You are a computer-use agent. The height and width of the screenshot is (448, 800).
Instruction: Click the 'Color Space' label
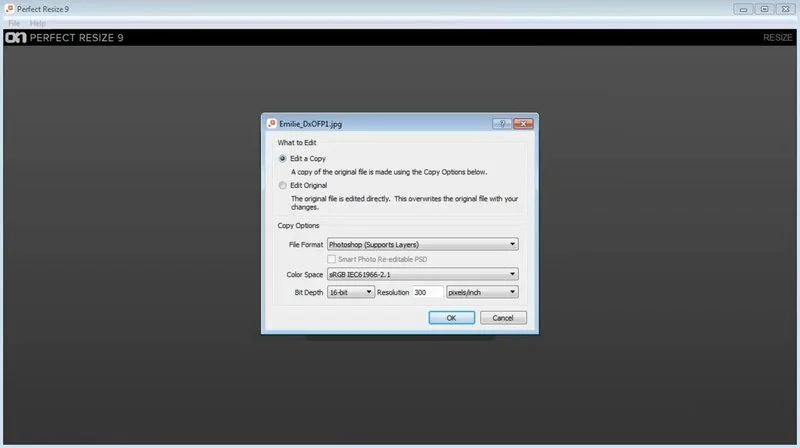point(305,275)
